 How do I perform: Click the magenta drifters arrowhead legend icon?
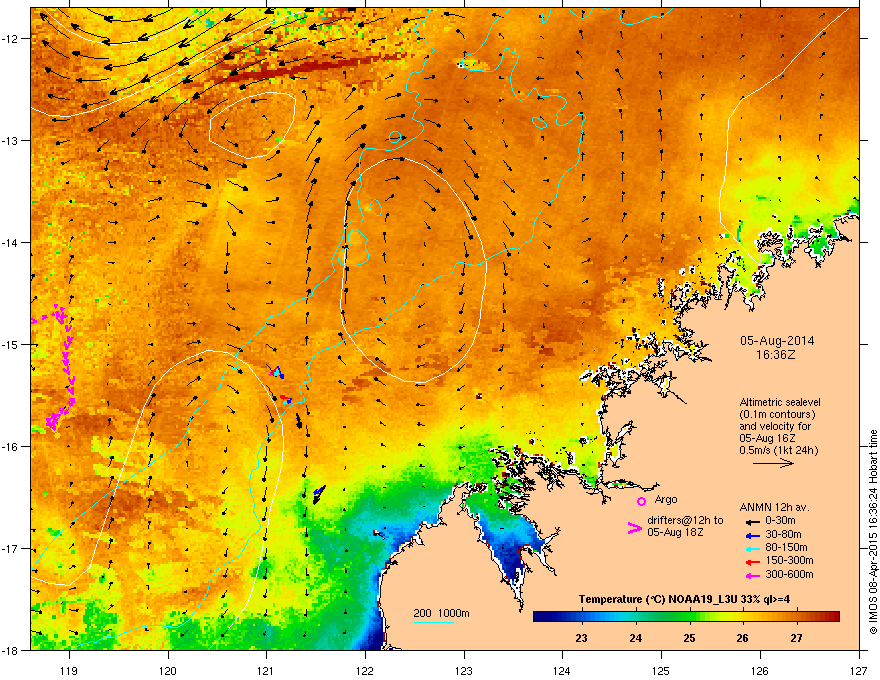(x=634, y=528)
